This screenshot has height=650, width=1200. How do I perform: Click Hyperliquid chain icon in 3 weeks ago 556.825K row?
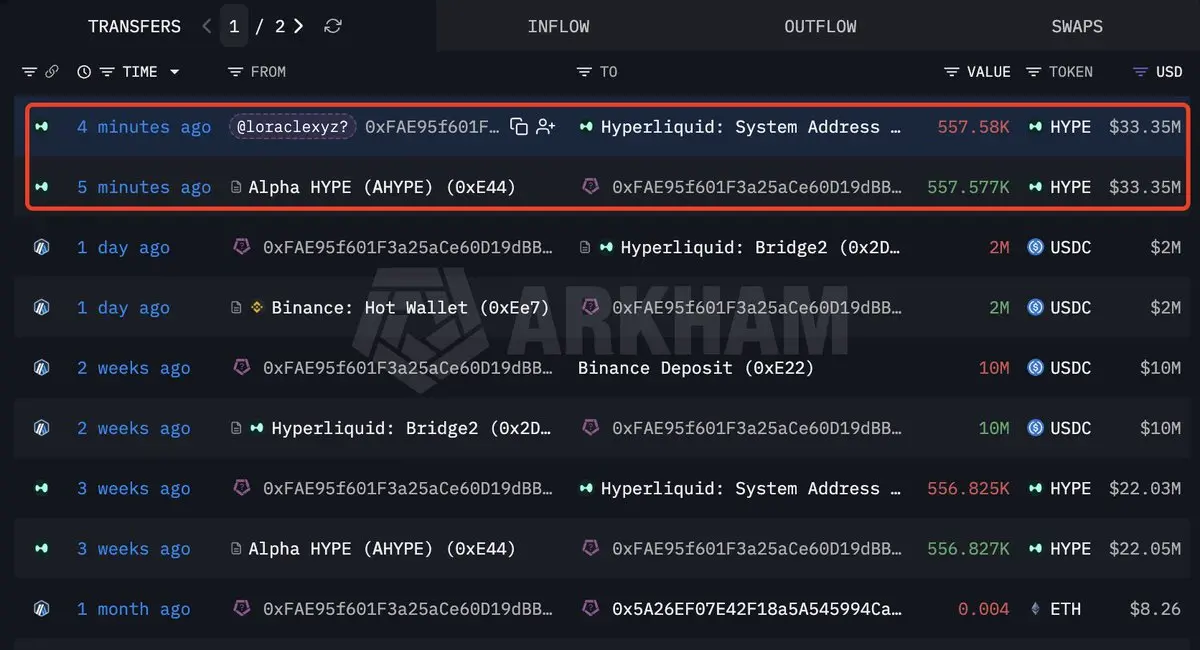[41, 488]
